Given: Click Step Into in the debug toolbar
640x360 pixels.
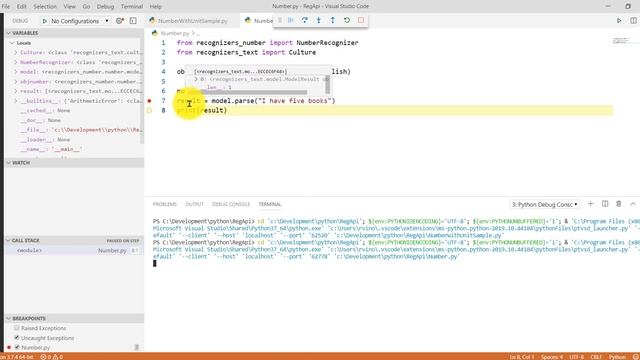Looking at the screenshot, I should (x=319, y=20).
